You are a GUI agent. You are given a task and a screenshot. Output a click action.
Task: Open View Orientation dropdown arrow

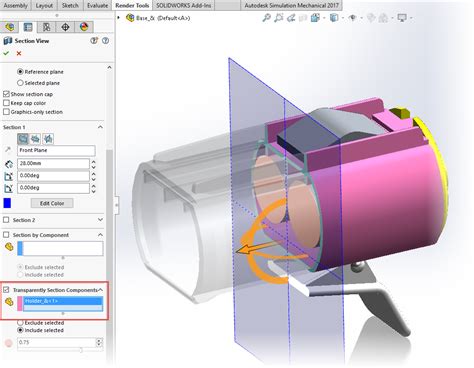(324, 18)
